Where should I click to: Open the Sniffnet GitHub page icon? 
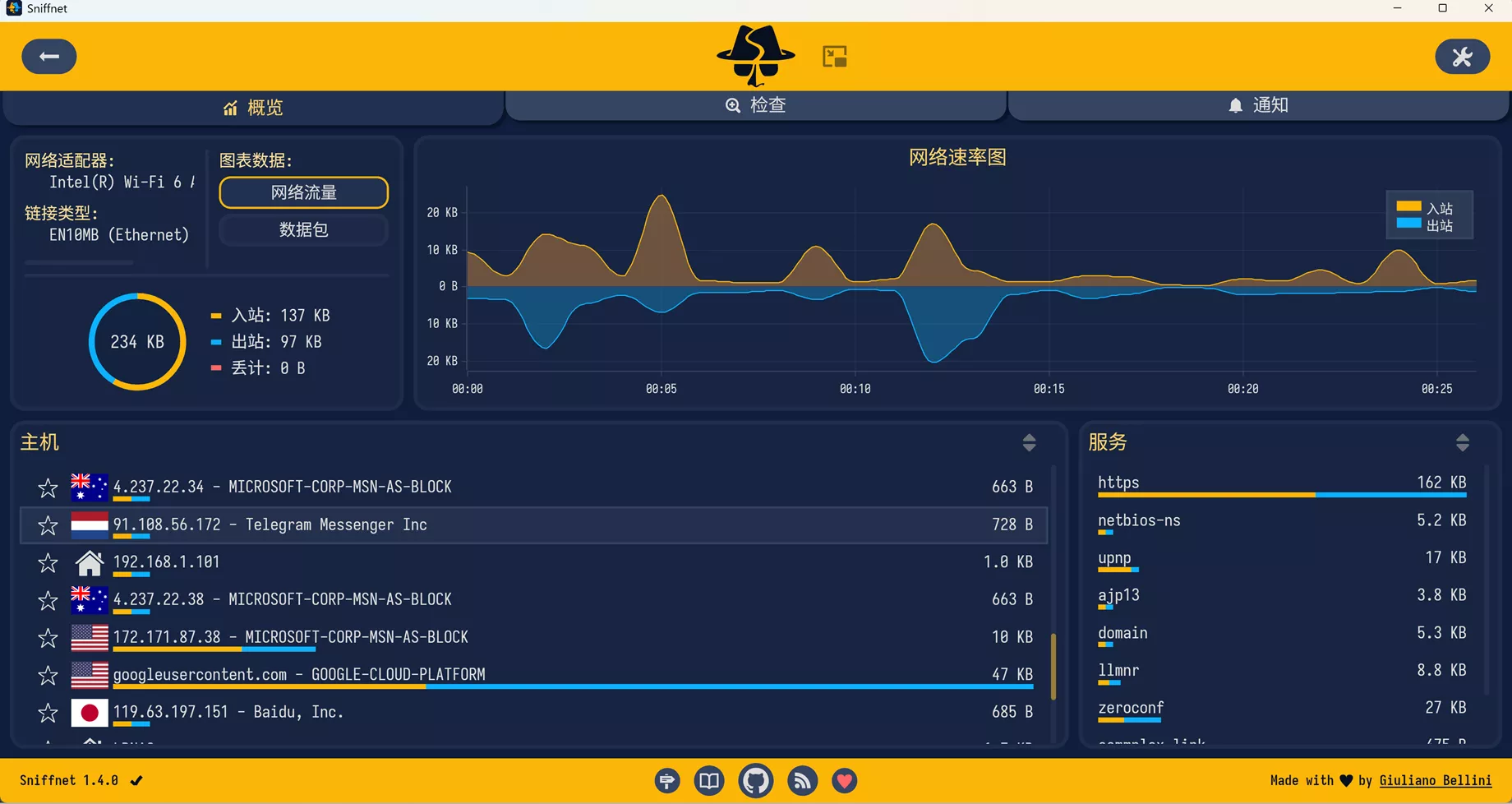pos(756,780)
